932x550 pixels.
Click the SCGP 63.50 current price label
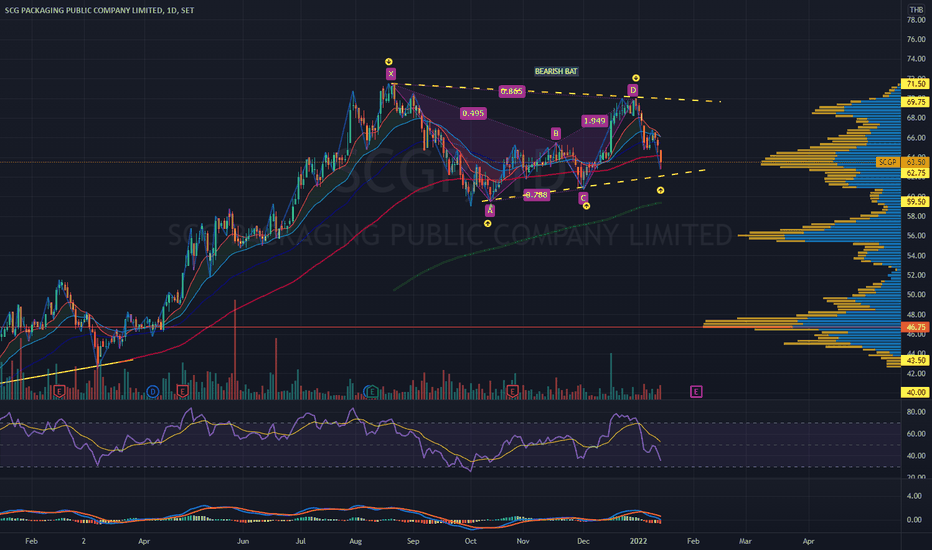pyautogui.click(x=903, y=162)
